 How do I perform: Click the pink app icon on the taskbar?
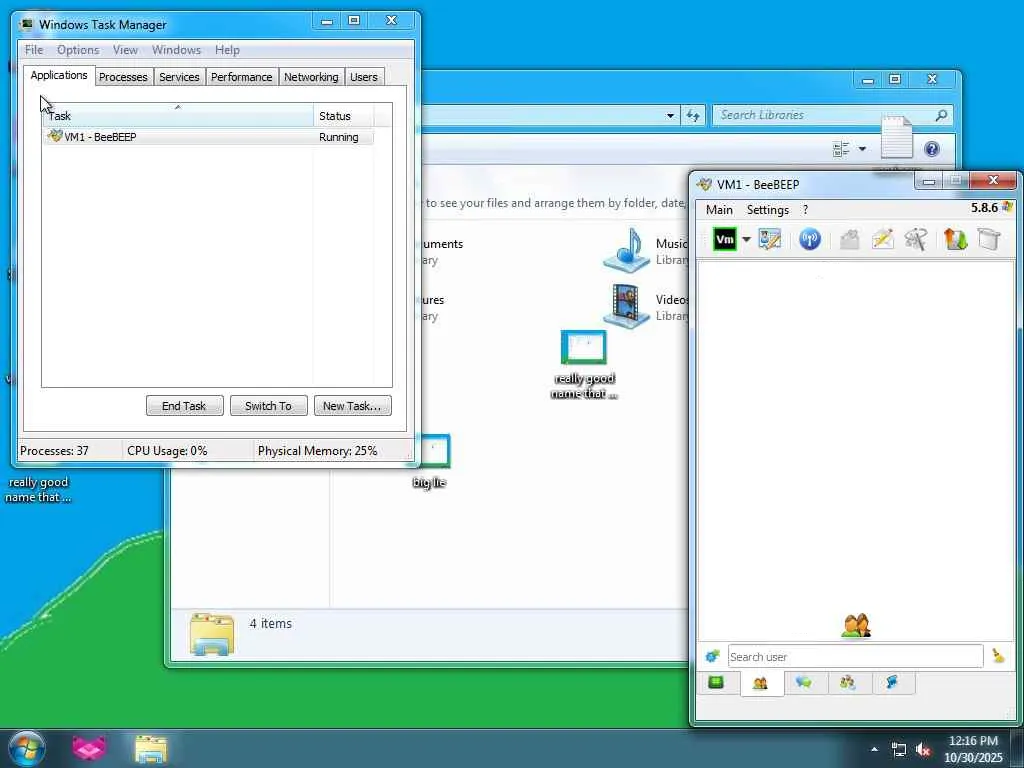tap(89, 748)
